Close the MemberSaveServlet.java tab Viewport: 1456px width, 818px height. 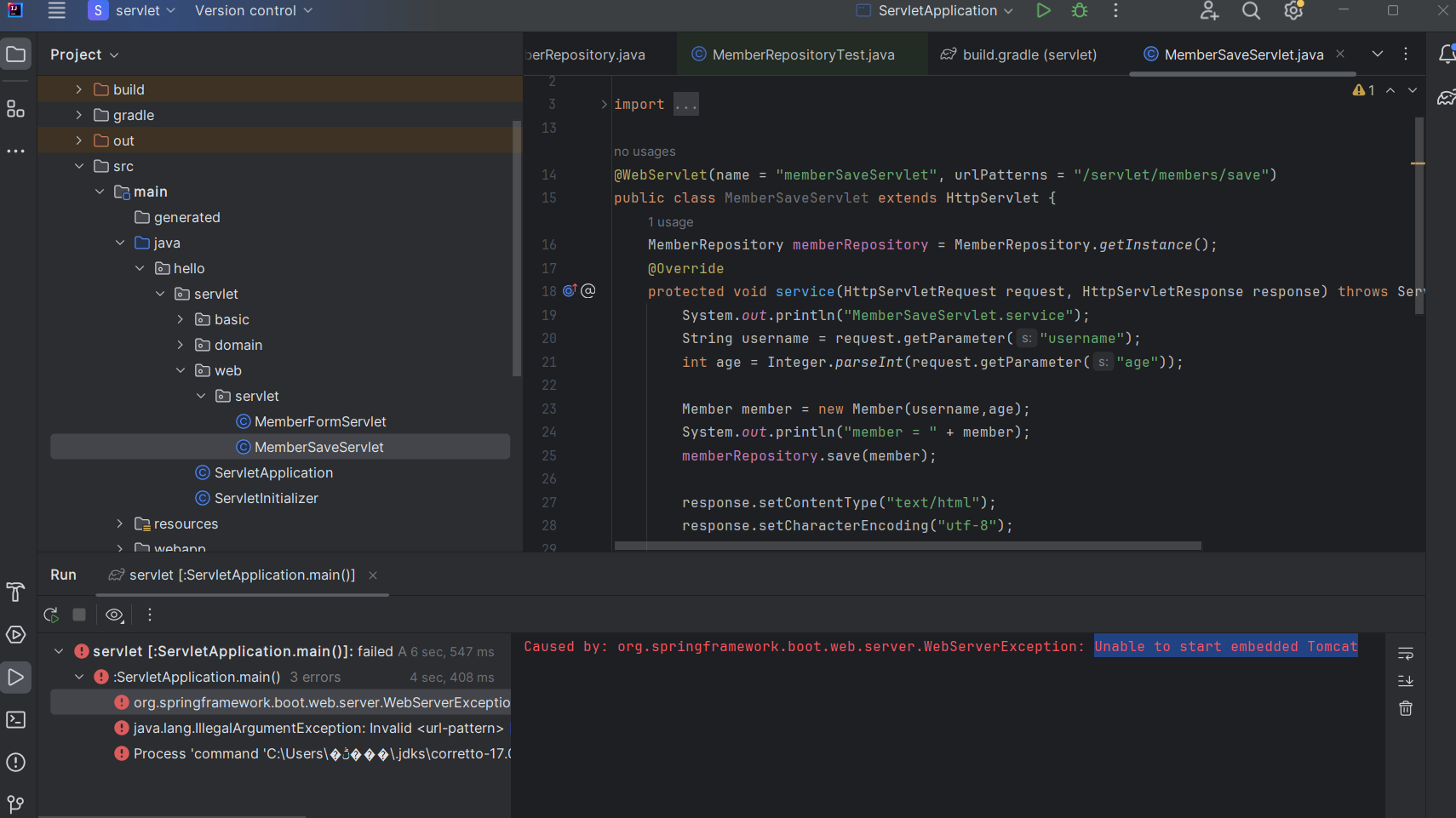point(1340,54)
